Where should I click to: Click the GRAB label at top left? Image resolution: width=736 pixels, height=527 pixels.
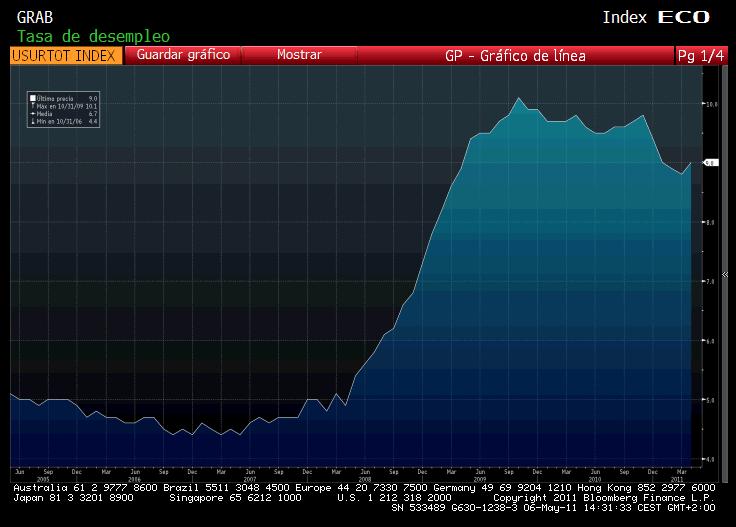tap(35, 17)
